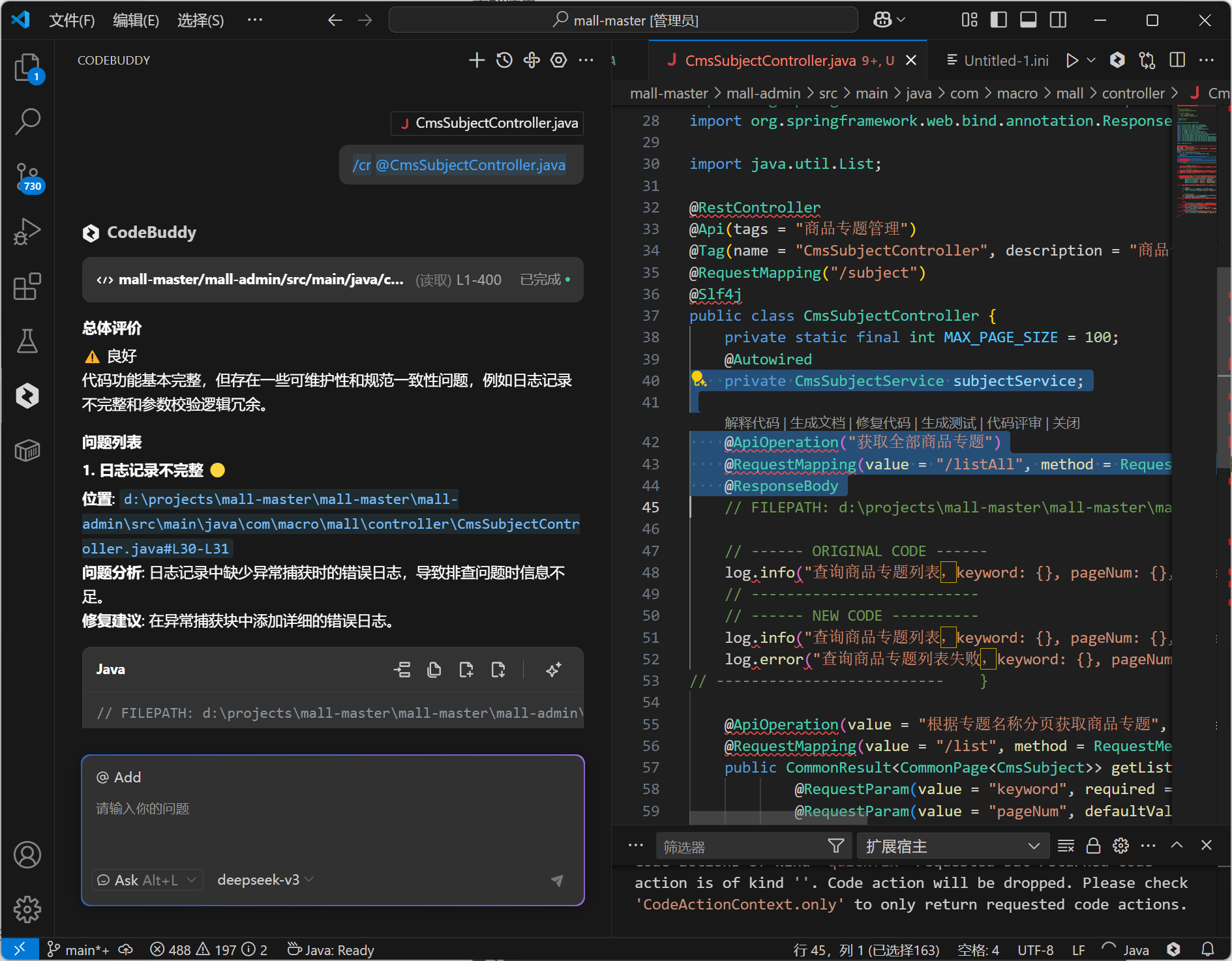Open the CmsSubjectController.java file path link
The image size is (1232, 961).
(331, 524)
